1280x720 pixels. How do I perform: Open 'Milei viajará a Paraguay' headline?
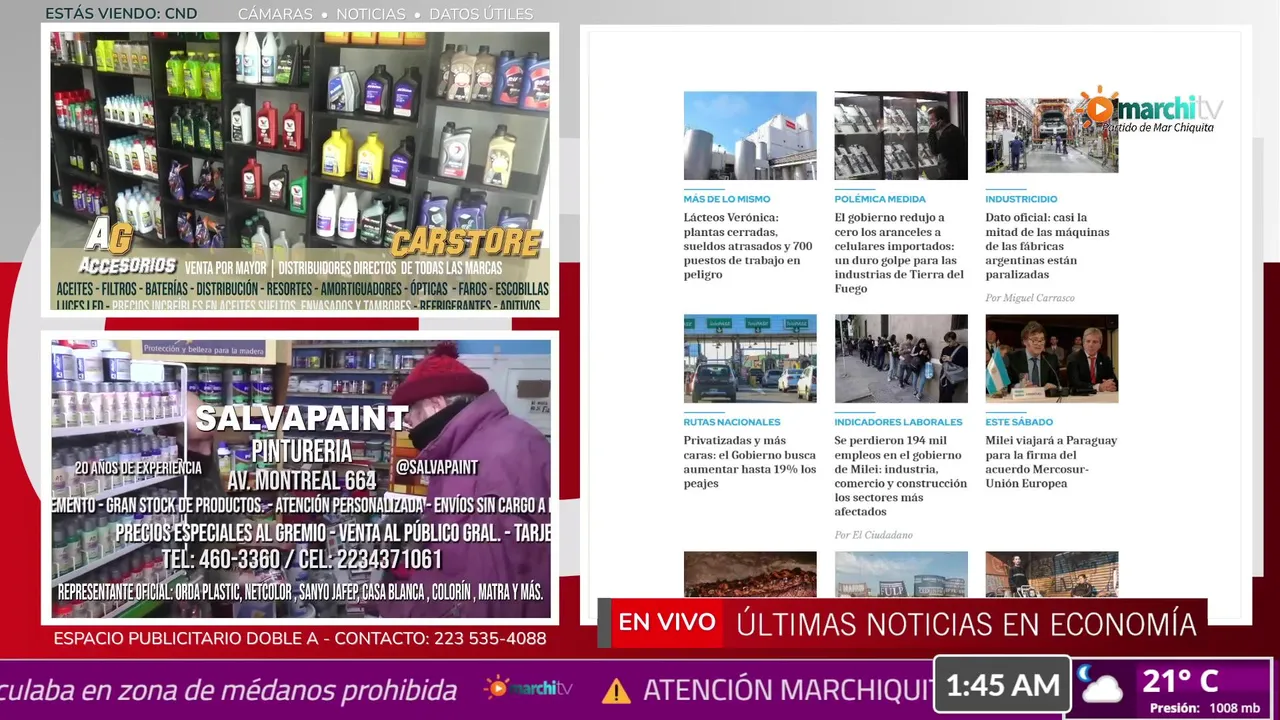click(x=1052, y=462)
